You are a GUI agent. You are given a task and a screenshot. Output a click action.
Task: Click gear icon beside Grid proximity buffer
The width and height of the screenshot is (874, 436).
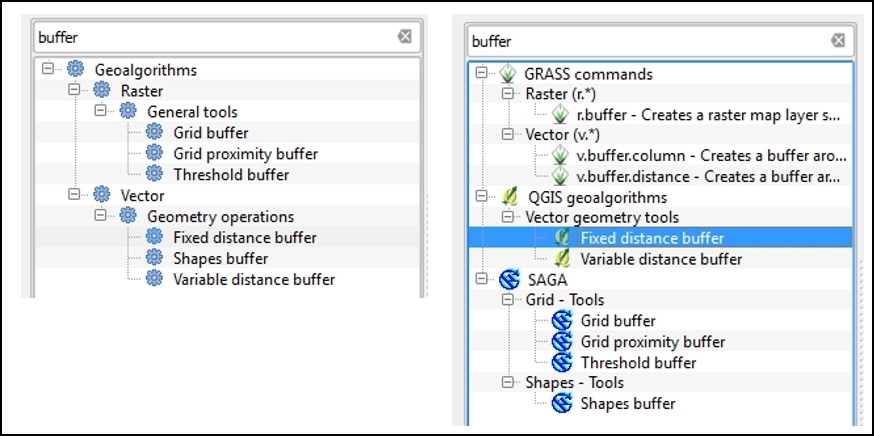(x=154, y=153)
